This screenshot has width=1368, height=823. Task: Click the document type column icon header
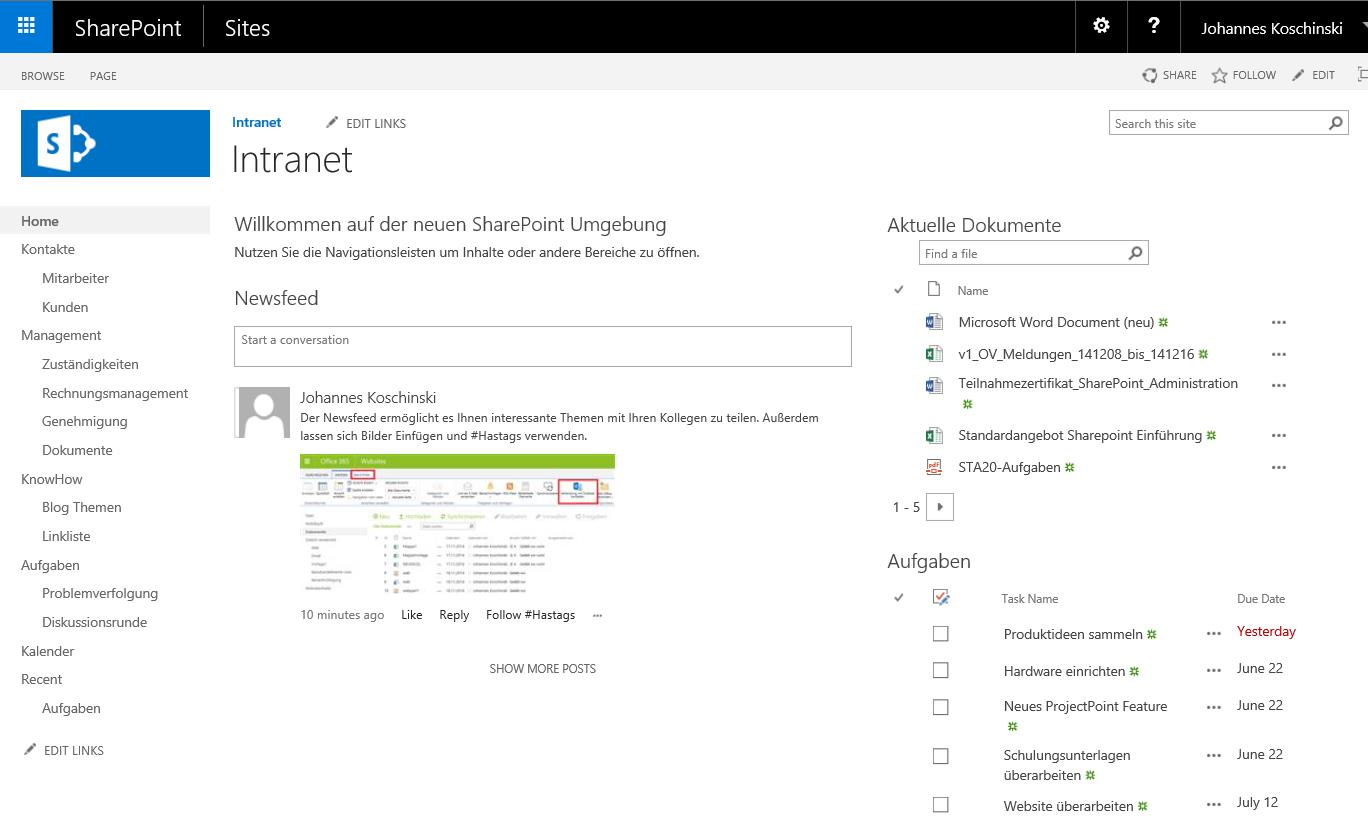coord(934,289)
